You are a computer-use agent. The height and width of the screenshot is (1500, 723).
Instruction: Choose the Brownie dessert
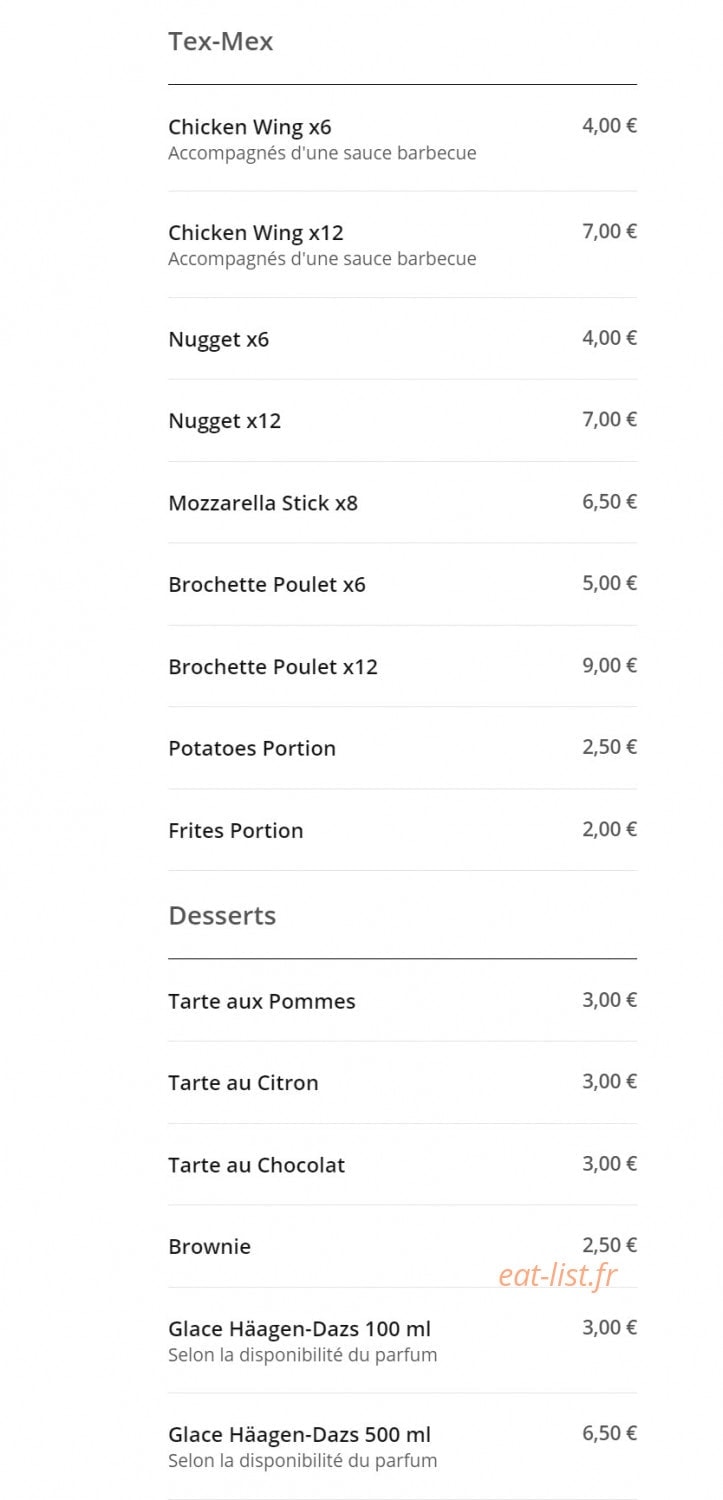click(402, 1247)
